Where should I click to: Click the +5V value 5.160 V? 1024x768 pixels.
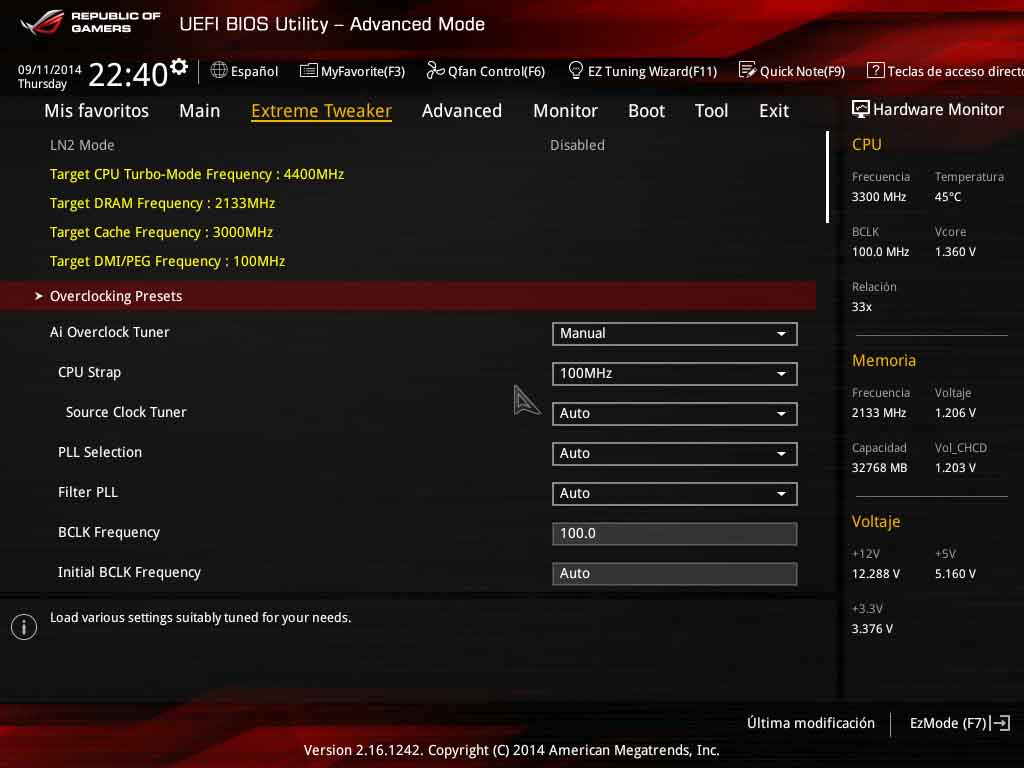click(955, 573)
